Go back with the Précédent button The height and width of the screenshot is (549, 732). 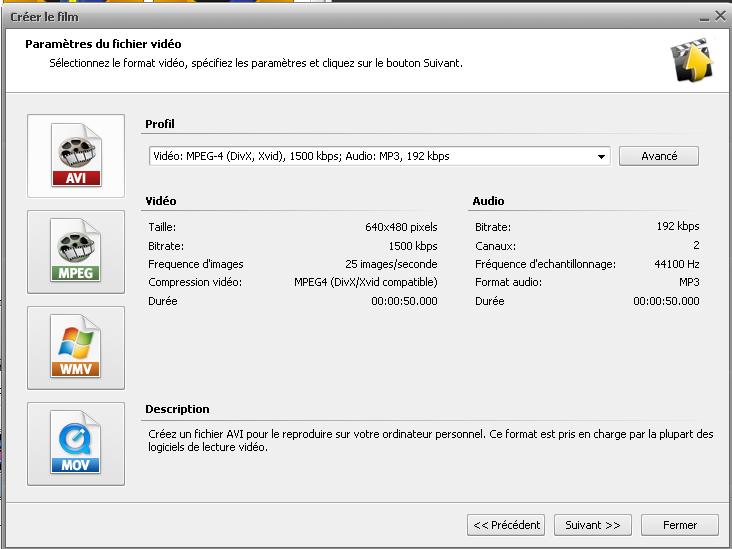pos(506,525)
